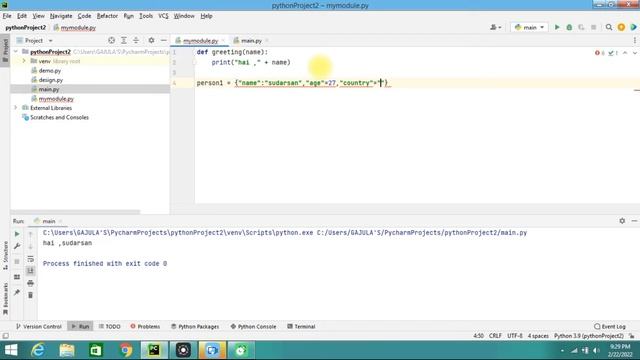Image resolution: width=640 pixels, height=360 pixels.
Task: Open the Event Log
Action: pos(610,327)
